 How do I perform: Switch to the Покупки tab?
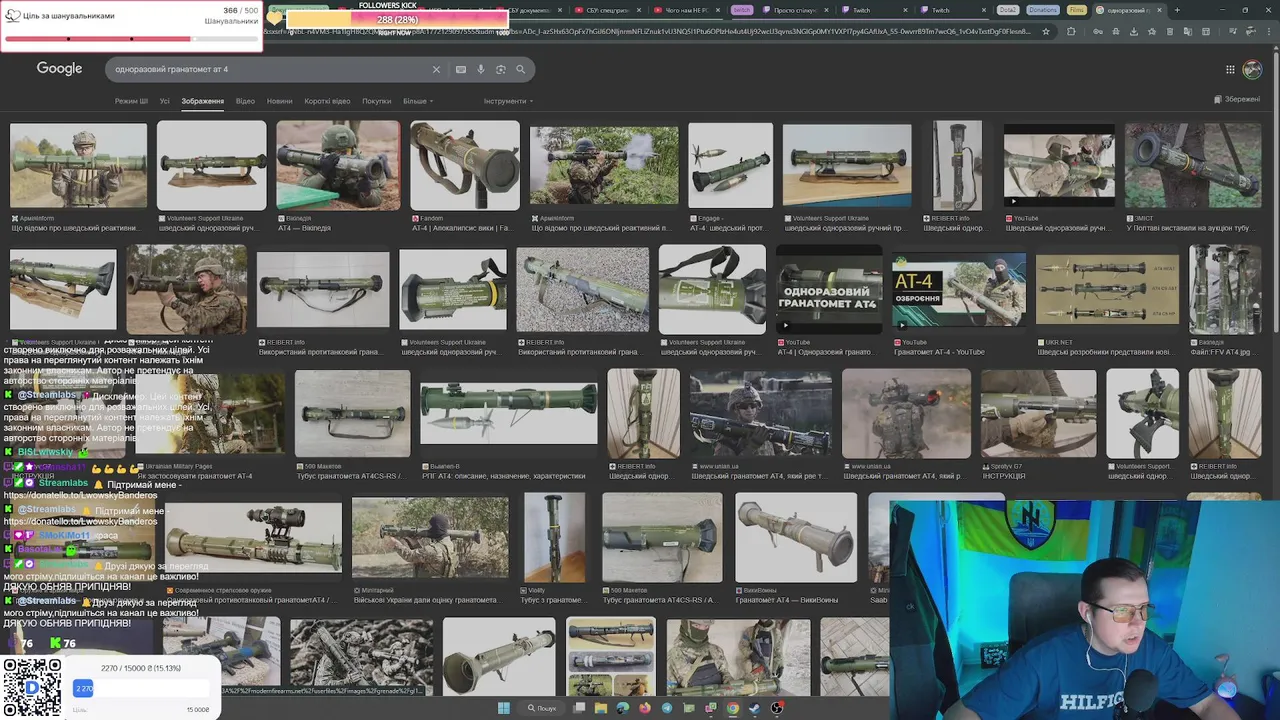[x=377, y=101]
